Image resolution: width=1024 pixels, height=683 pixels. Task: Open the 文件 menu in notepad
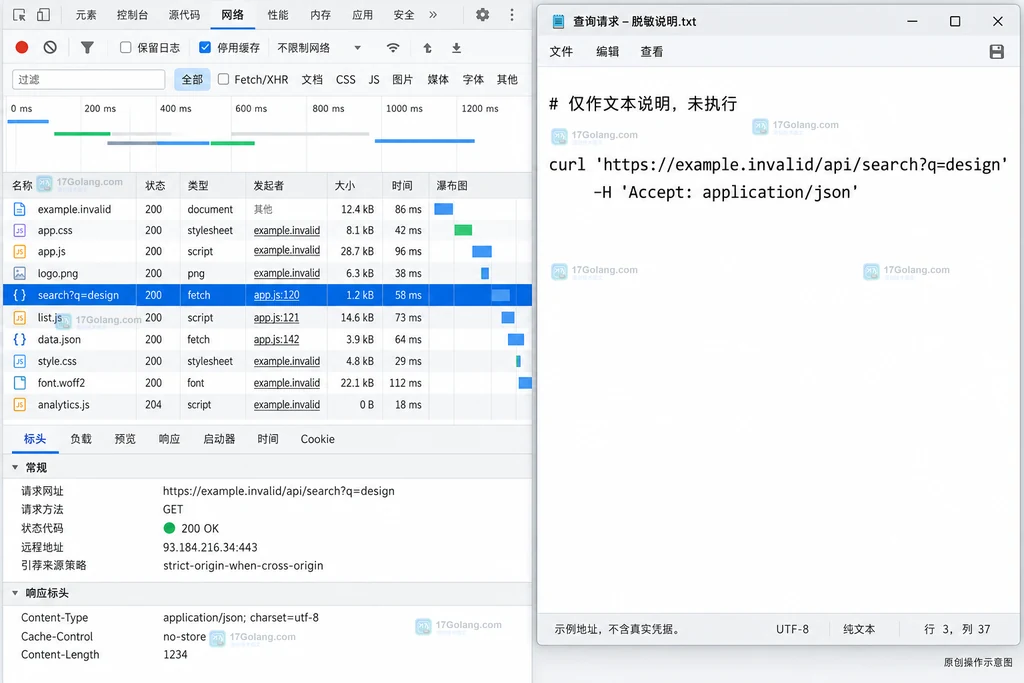pyautogui.click(x=561, y=52)
